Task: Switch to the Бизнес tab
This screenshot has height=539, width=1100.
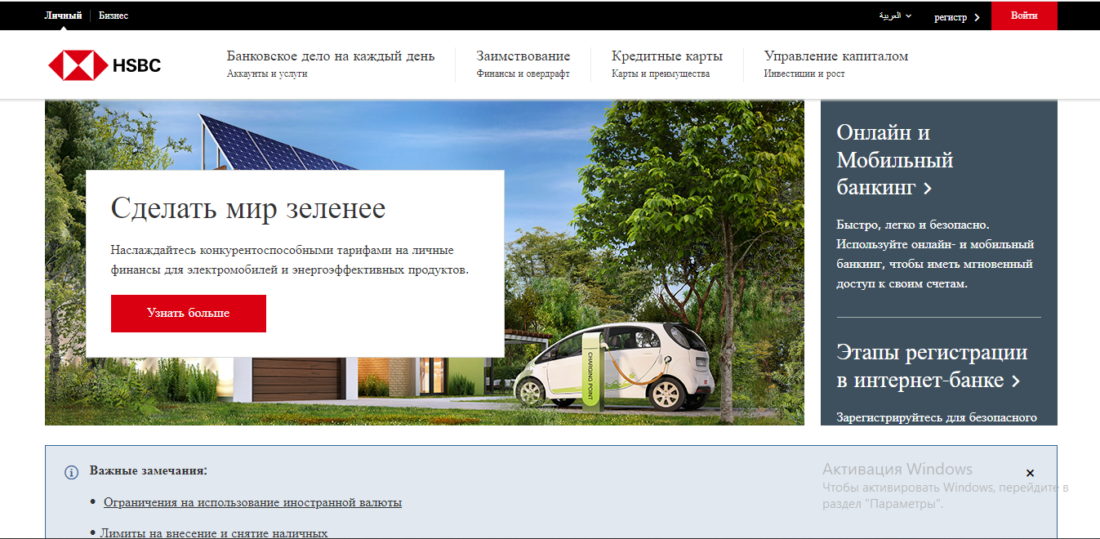Action: [113, 16]
